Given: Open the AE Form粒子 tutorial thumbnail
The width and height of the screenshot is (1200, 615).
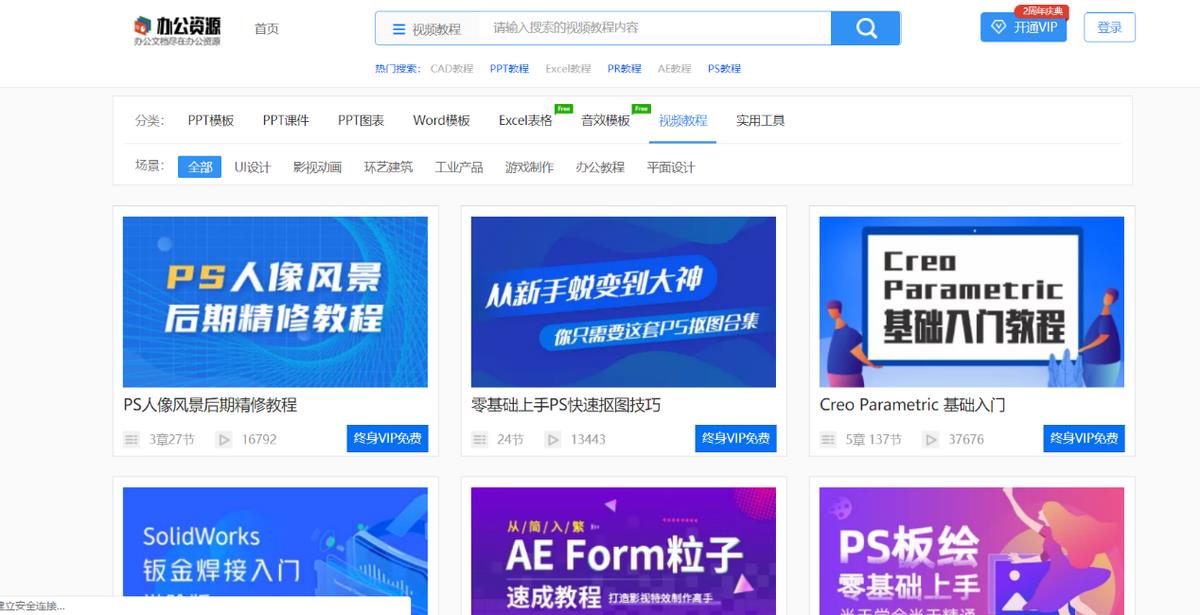Looking at the screenshot, I should tap(623, 550).
